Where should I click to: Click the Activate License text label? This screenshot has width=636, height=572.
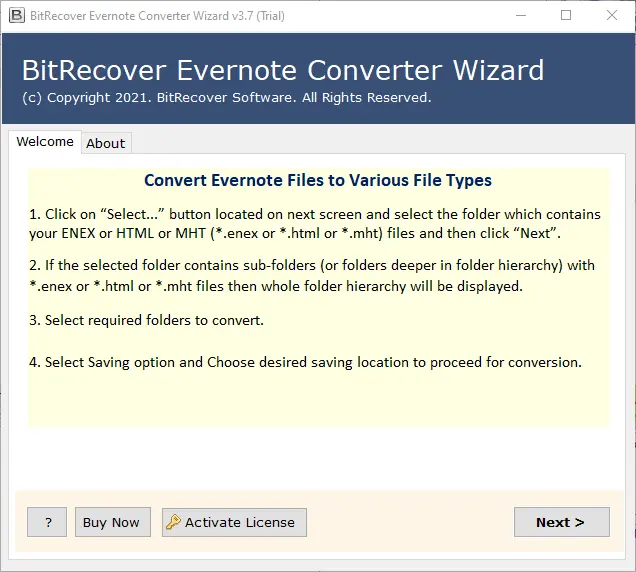[240, 522]
